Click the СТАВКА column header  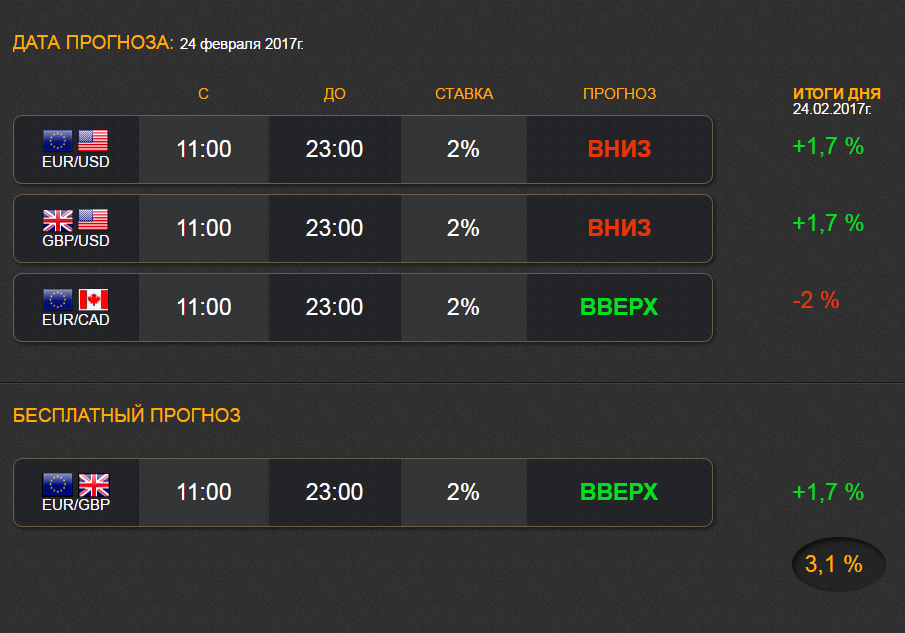pyautogui.click(x=464, y=94)
